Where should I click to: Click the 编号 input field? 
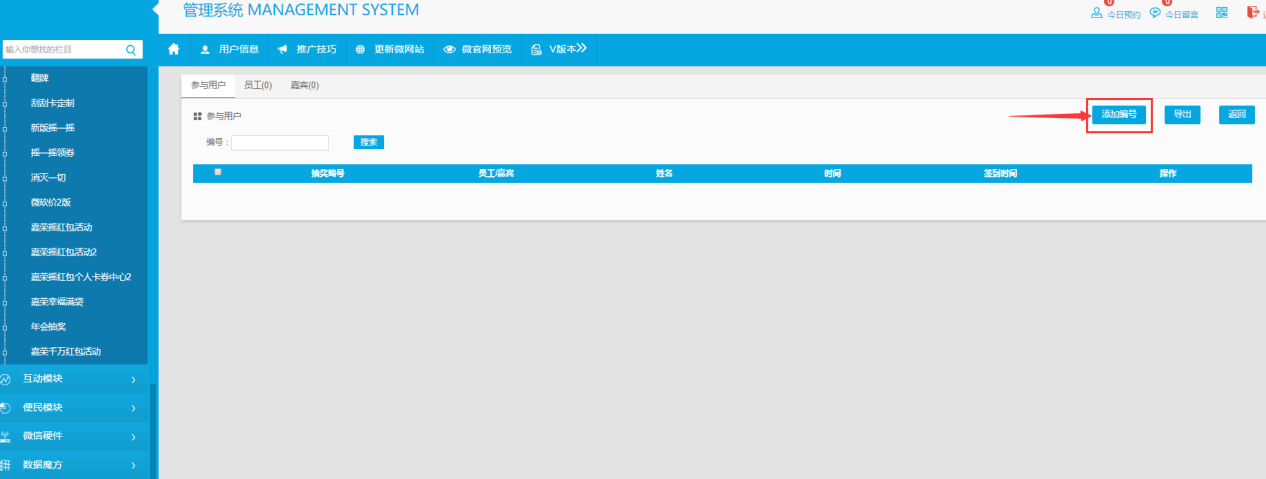click(x=280, y=143)
